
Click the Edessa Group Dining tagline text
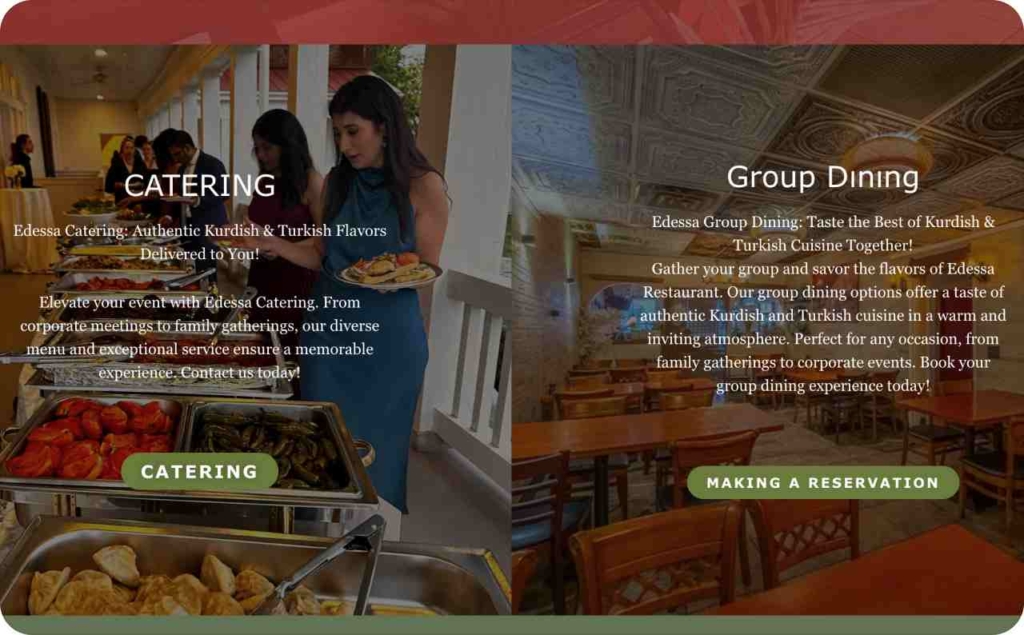(x=823, y=233)
